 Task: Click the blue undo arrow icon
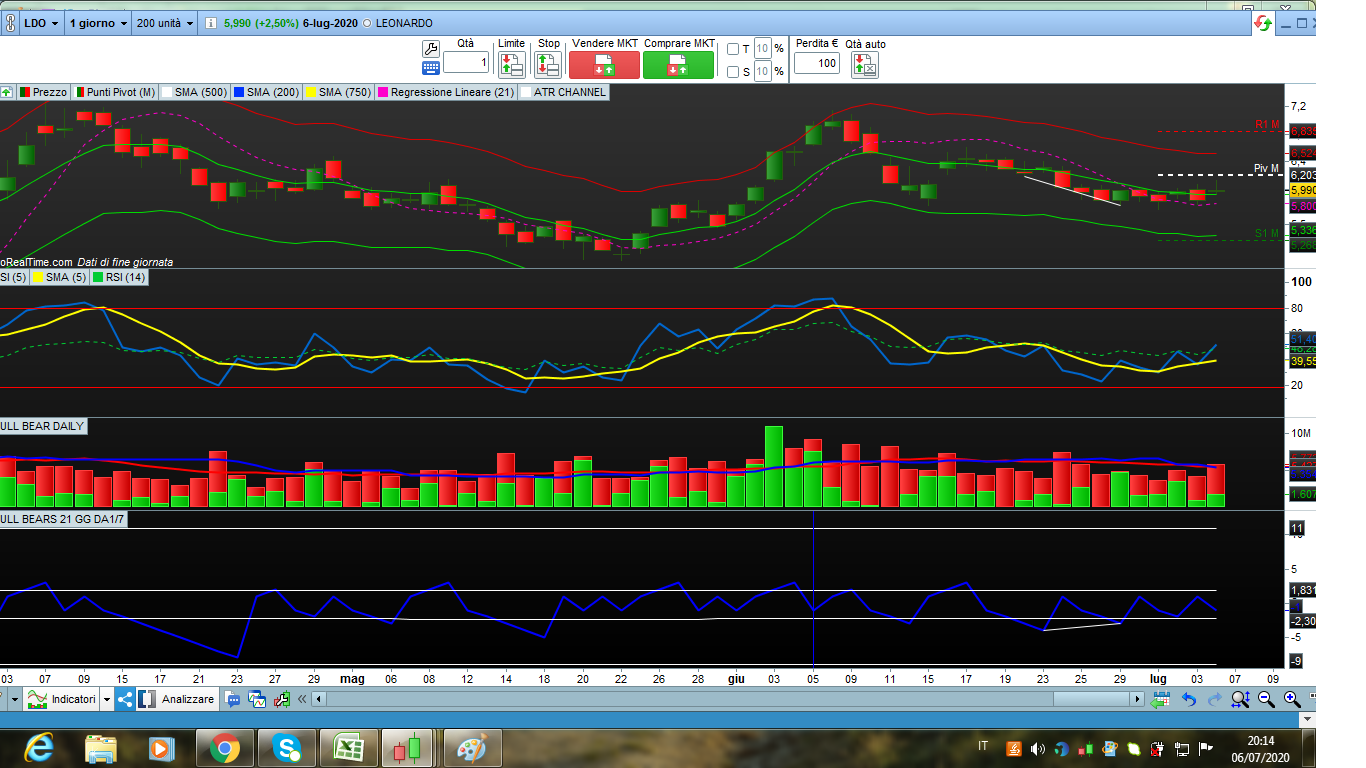[x=1189, y=699]
